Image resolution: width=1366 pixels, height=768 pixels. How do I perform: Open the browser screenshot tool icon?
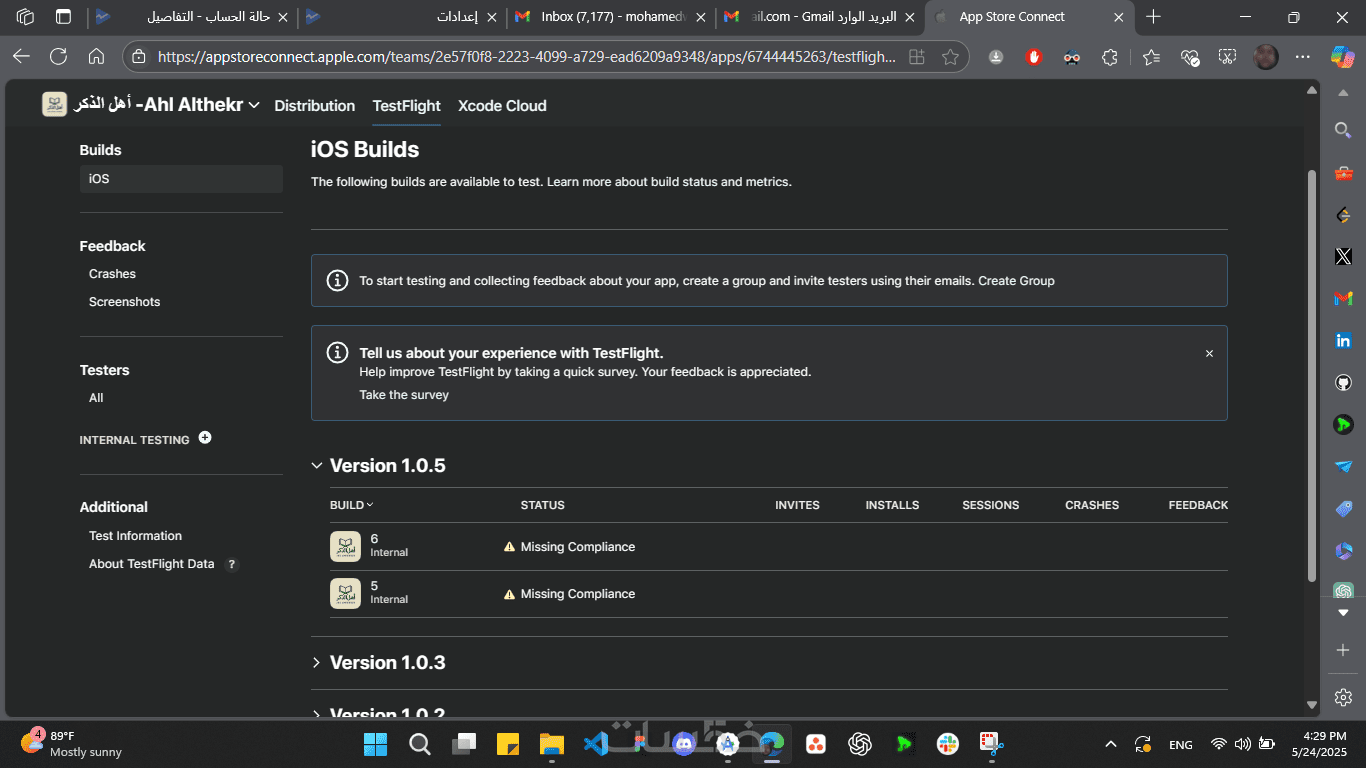tap(1227, 57)
